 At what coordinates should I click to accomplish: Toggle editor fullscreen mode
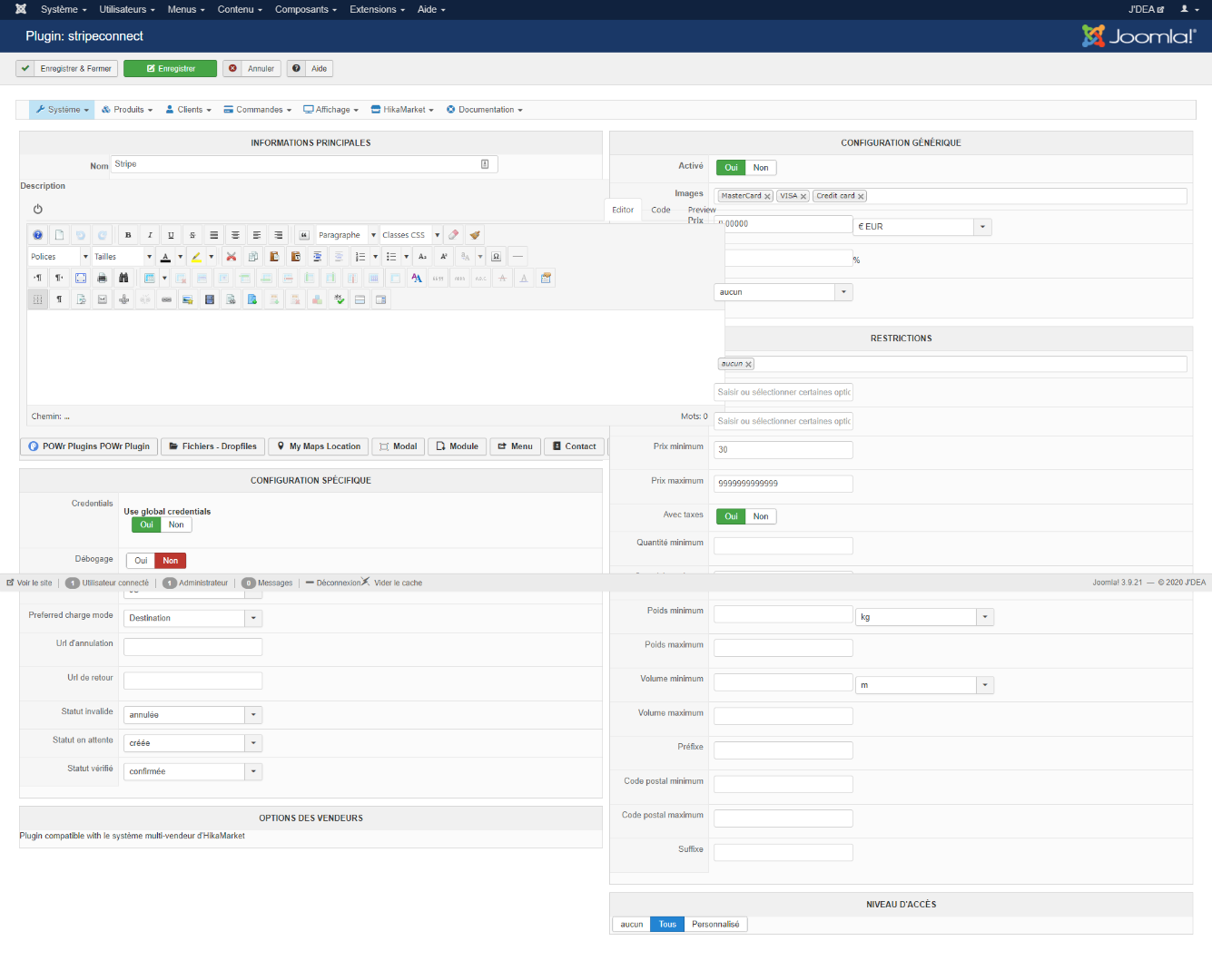pos(81,278)
